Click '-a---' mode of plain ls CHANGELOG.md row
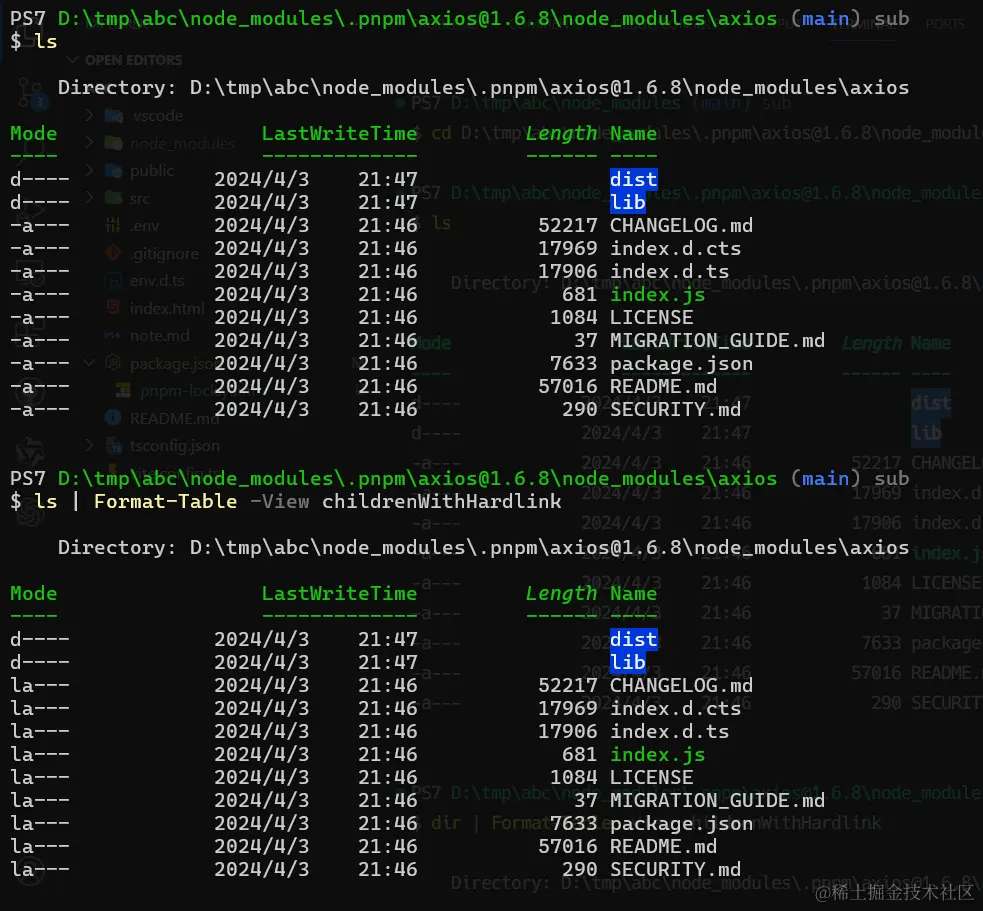The width and height of the screenshot is (983, 911). click(x=39, y=225)
